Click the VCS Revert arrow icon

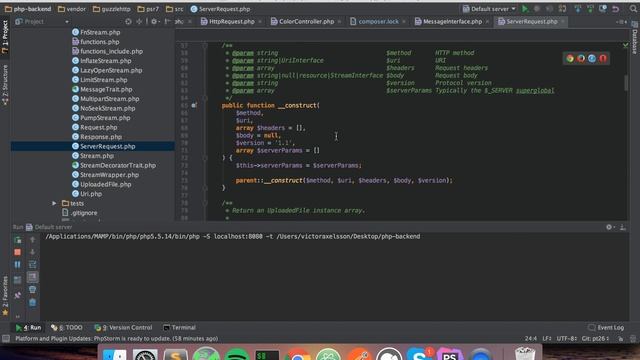point(616,9)
